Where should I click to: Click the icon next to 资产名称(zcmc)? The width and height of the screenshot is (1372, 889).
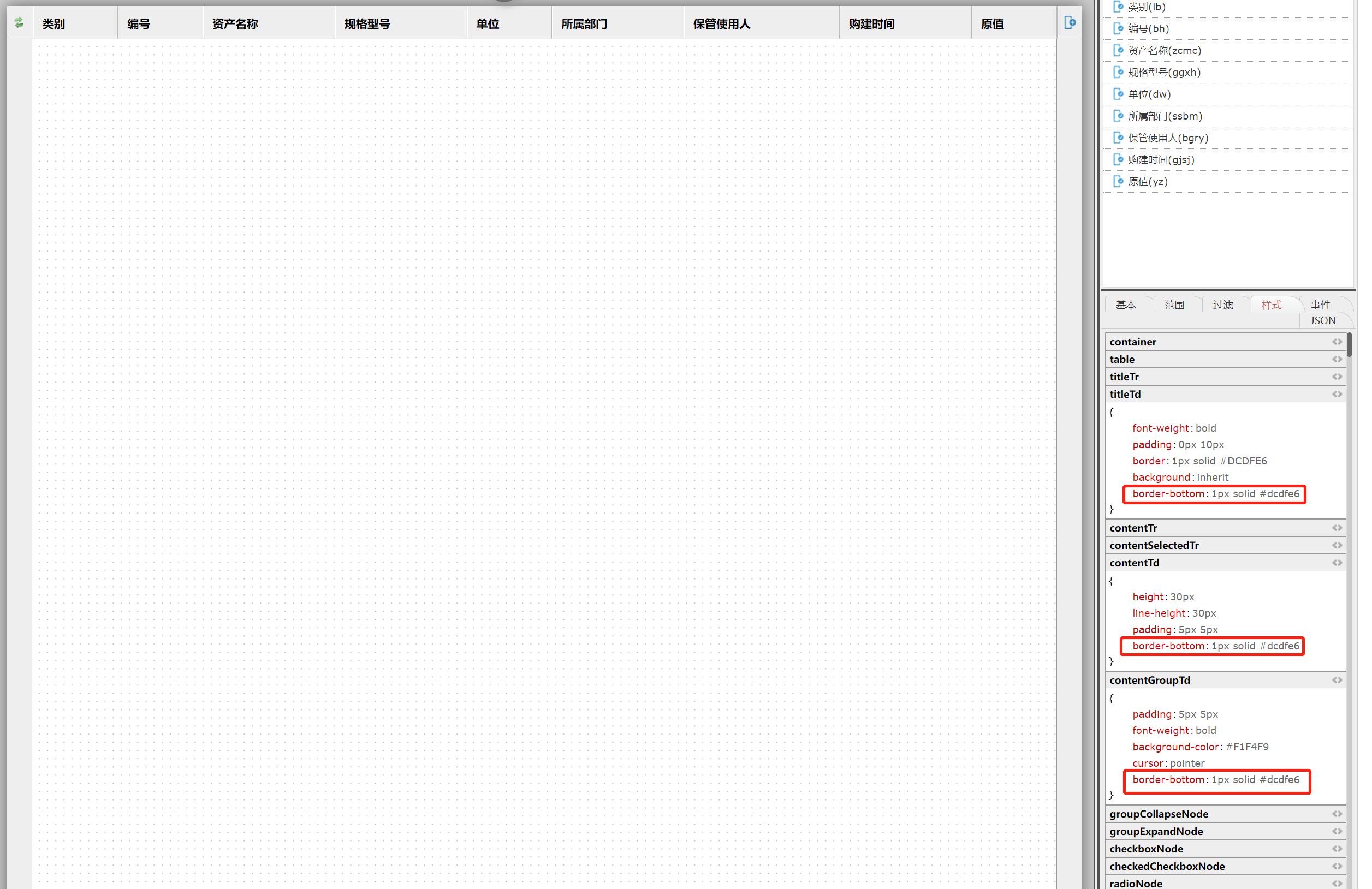[1118, 51]
